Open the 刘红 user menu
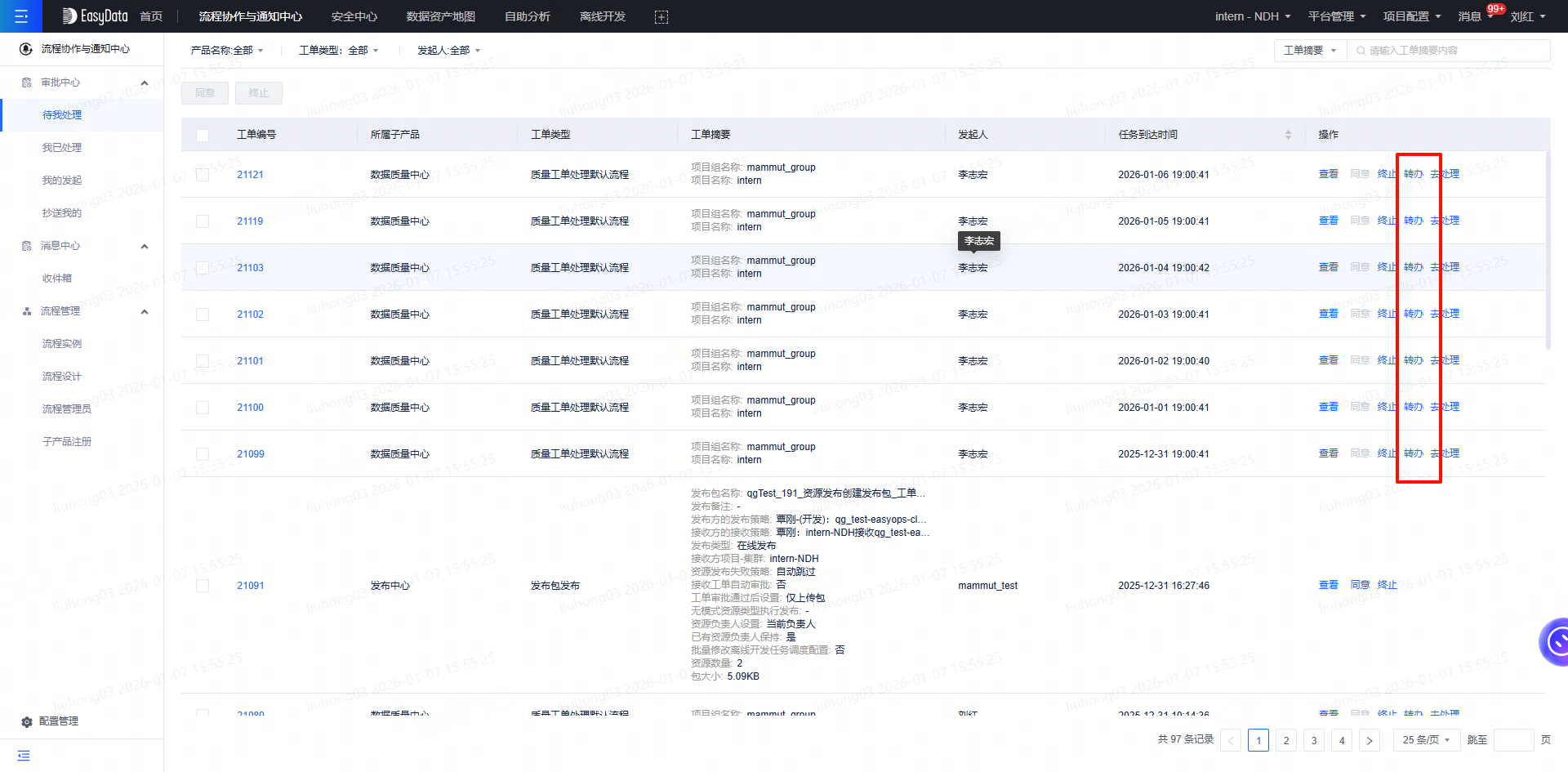 coord(1528,16)
